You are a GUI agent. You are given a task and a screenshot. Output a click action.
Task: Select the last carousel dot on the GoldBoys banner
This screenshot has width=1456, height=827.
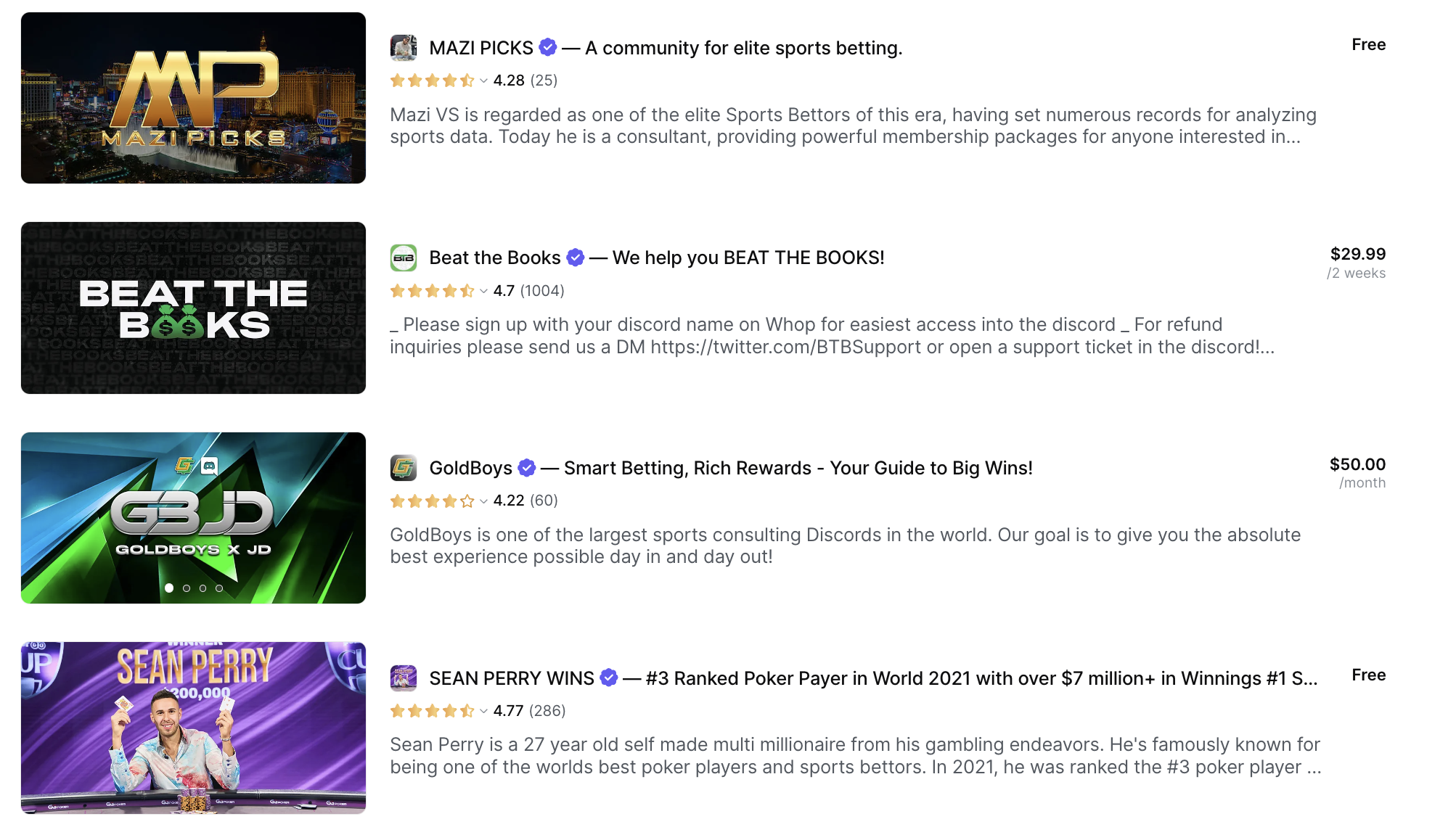[219, 588]
